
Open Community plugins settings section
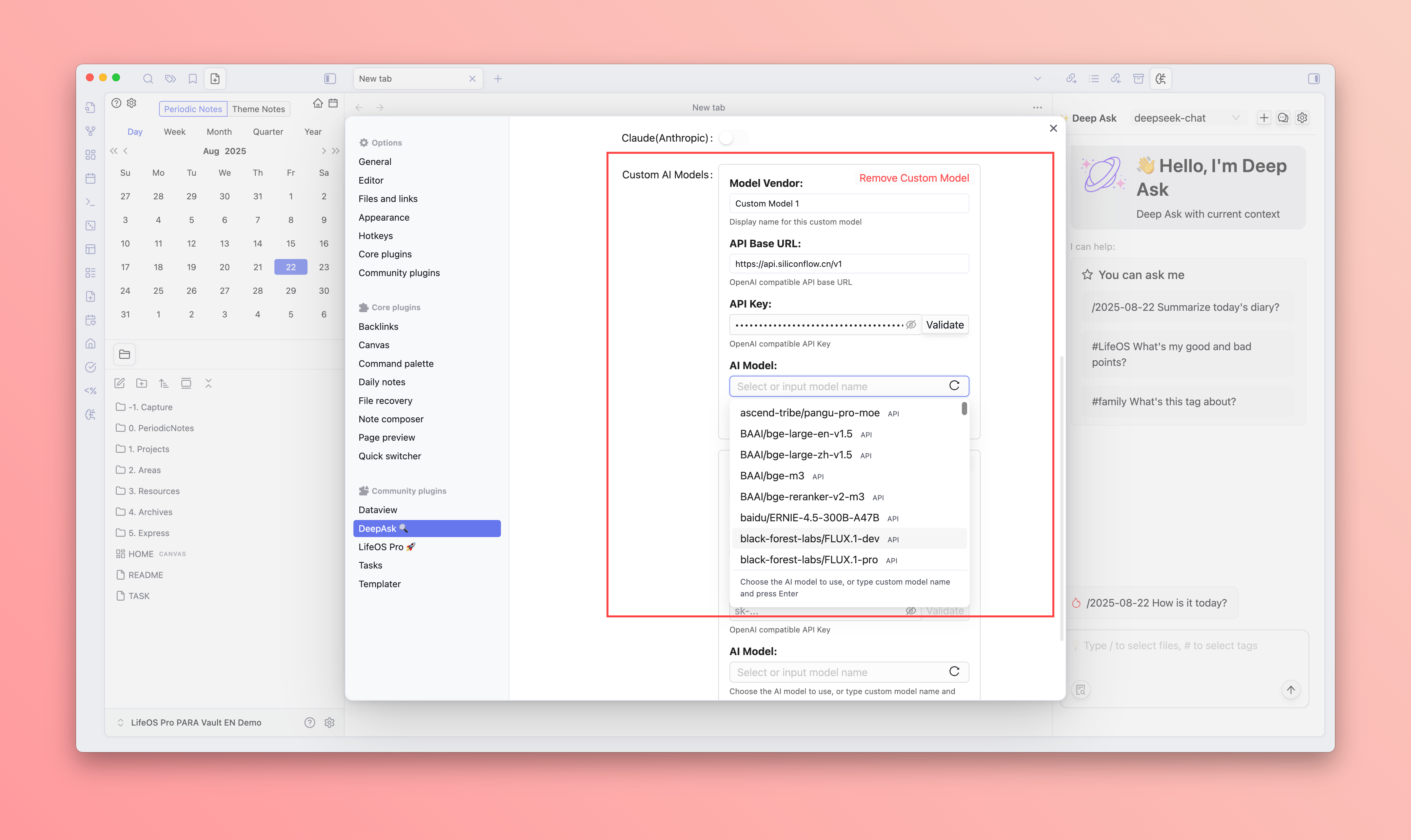tap(398, 273)
